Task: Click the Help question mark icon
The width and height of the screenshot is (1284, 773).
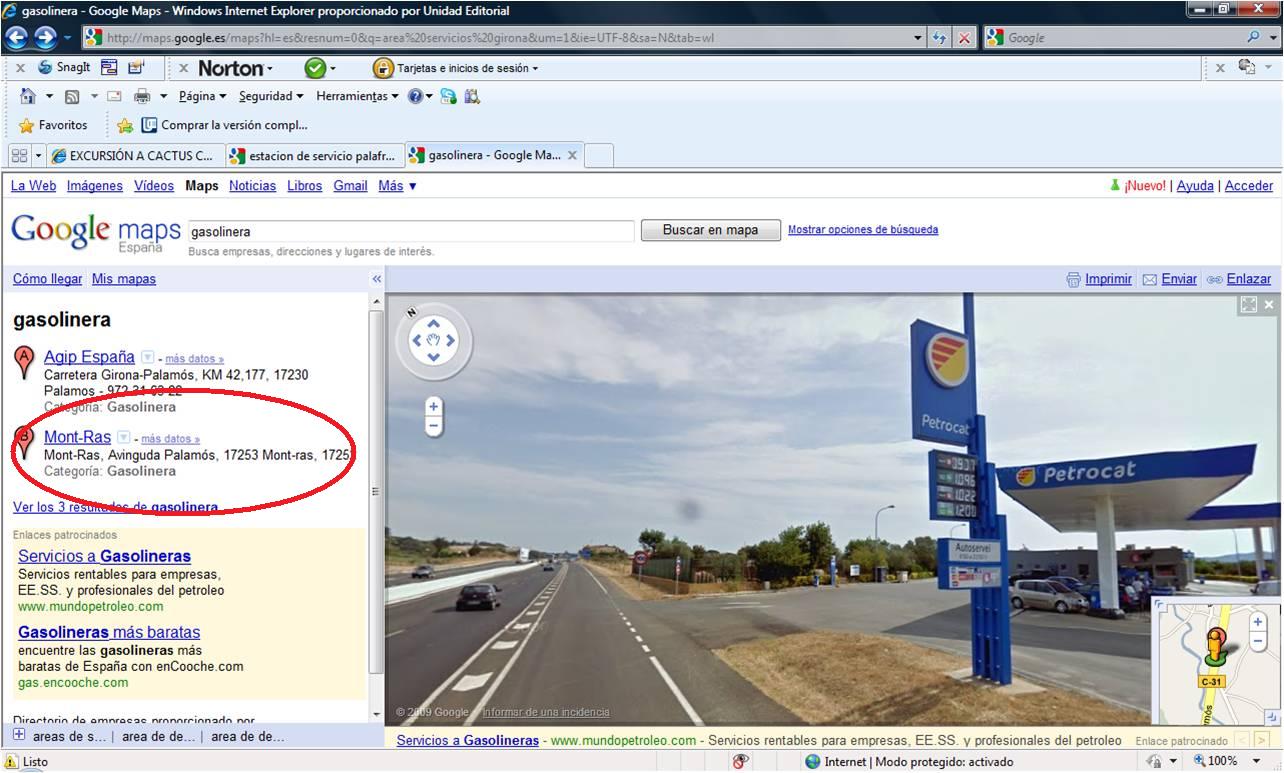Action: tap(415, 96)
